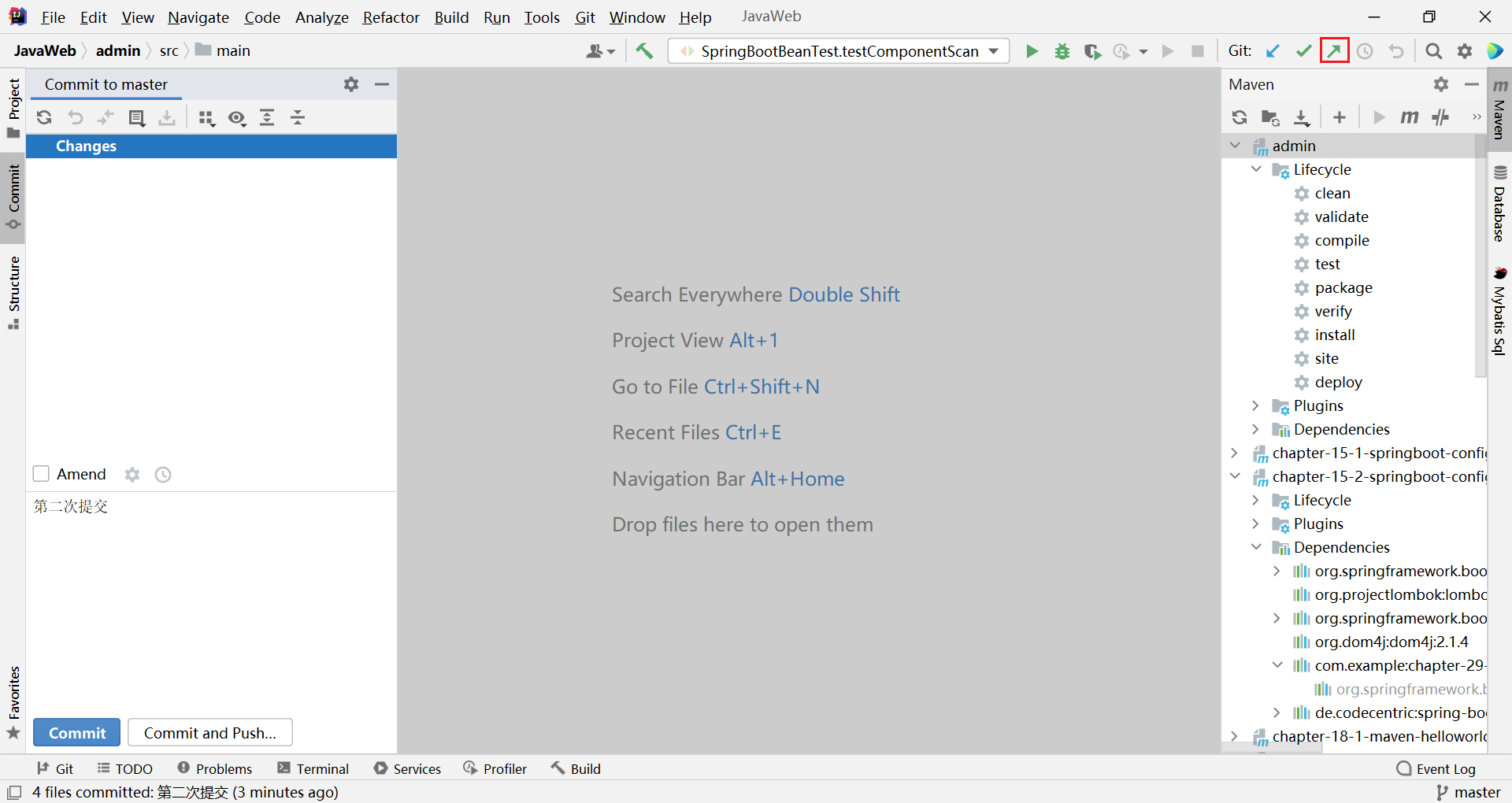Expand the Plugins node under admin
Screen dimensions: 1512x803
[x=1255, y=405]
